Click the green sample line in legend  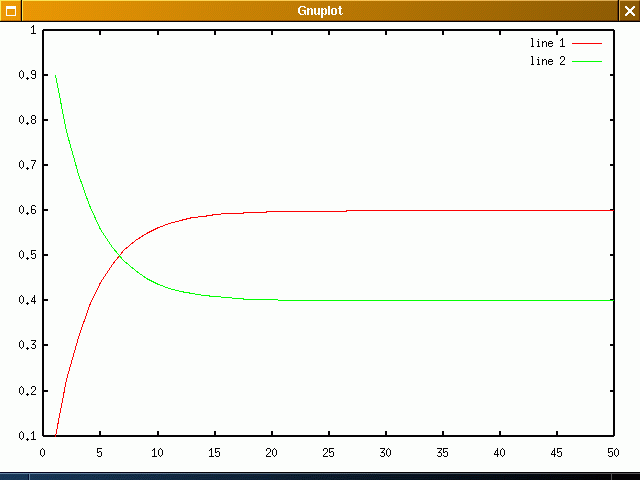coord(588,62)
